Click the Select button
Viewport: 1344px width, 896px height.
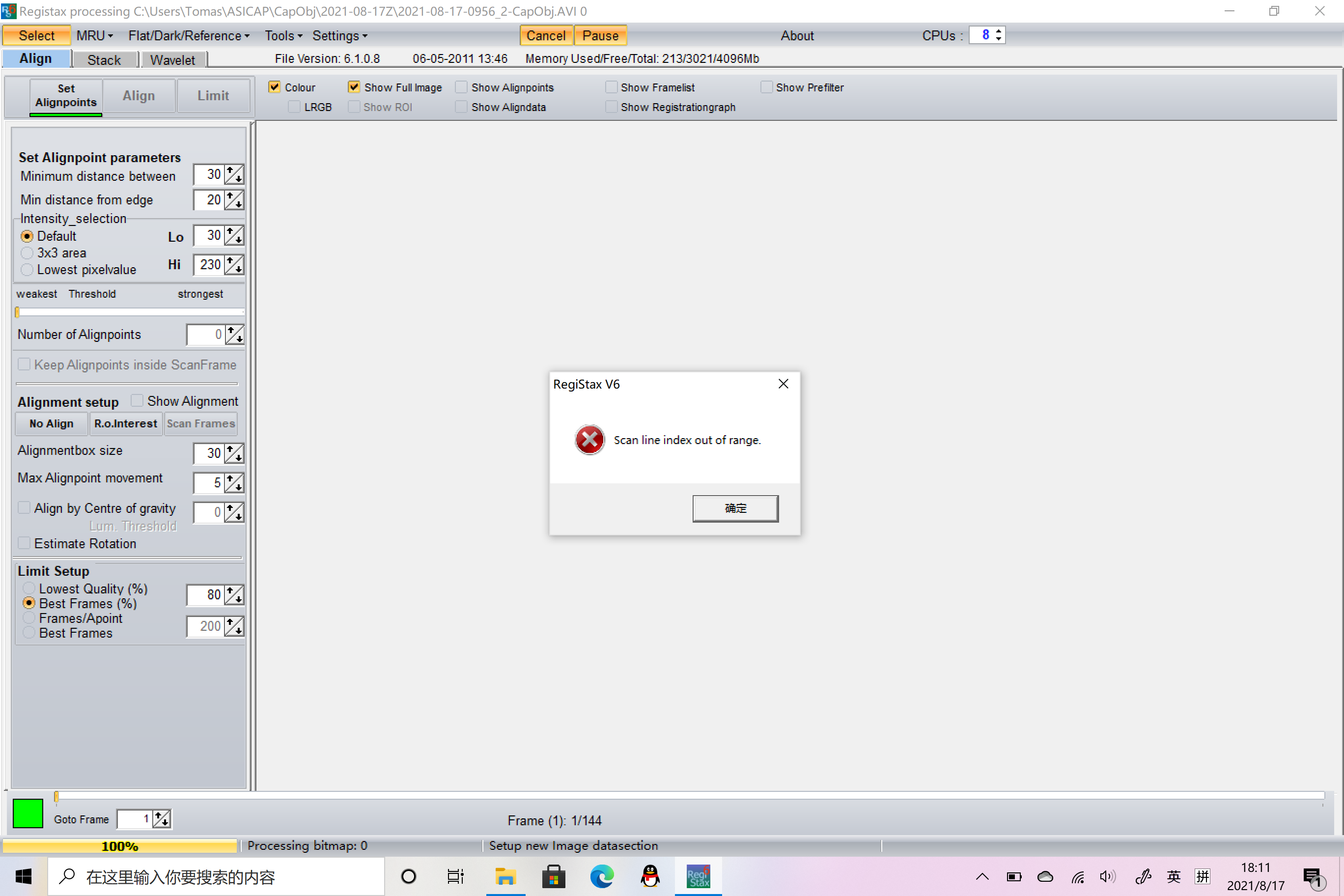coord(36,35)
